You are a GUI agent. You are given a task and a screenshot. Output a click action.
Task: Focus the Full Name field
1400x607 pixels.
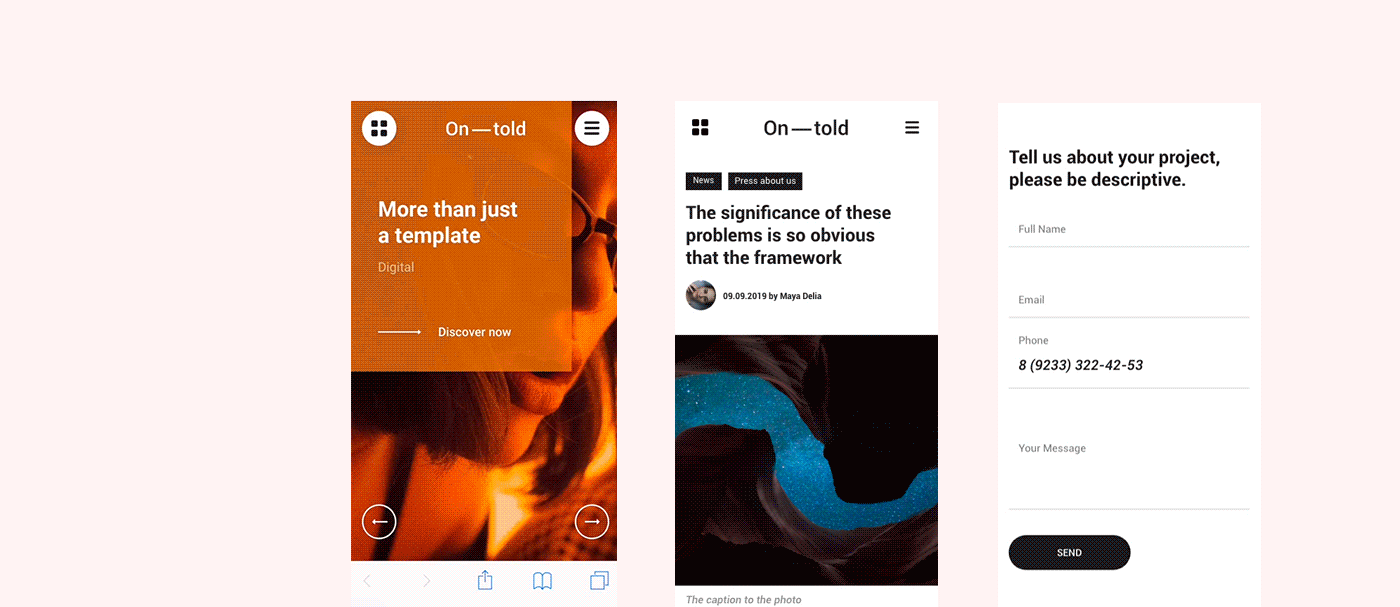point(1129,230)
